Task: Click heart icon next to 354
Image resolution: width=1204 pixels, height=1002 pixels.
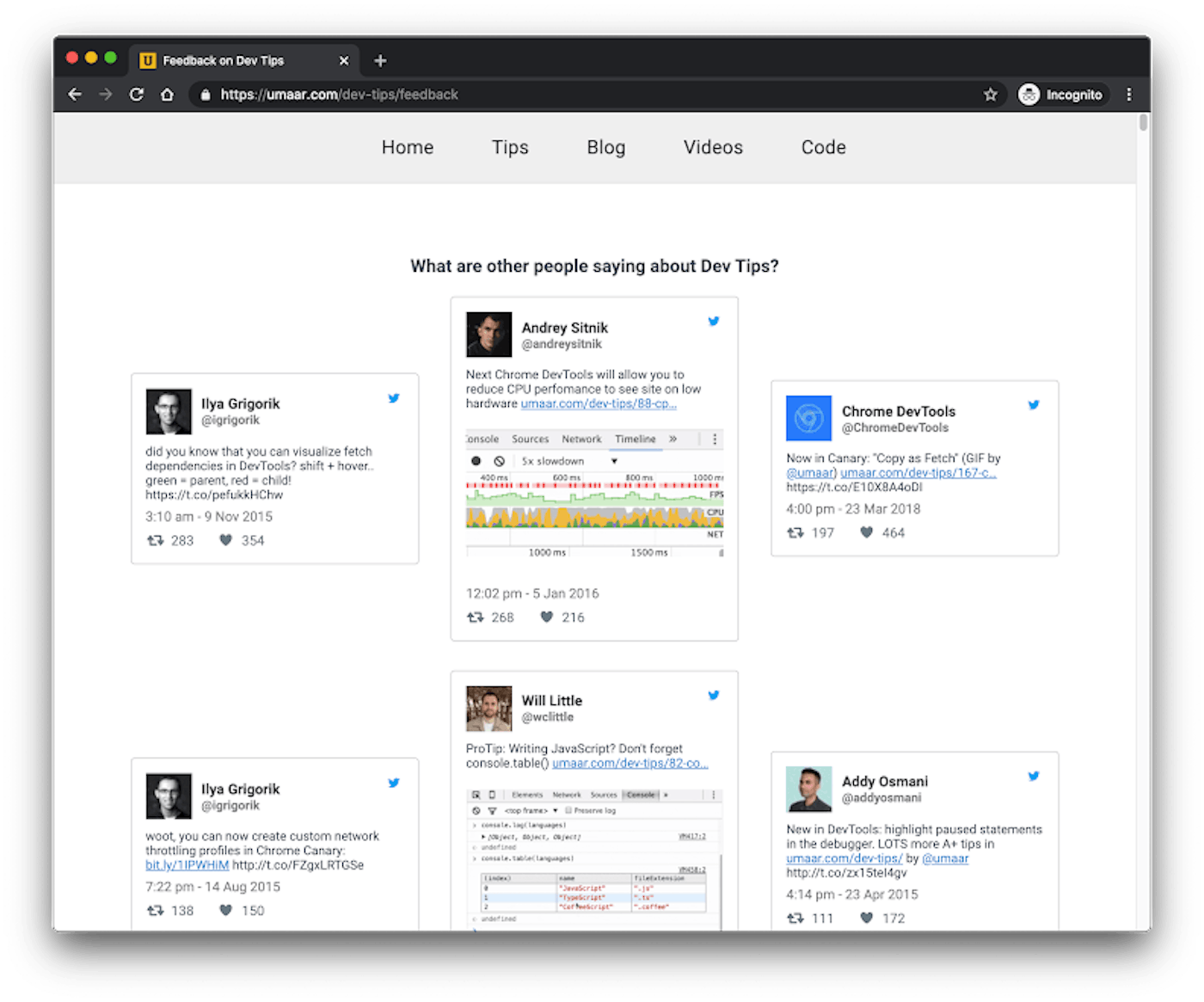Action: [225, 540]
